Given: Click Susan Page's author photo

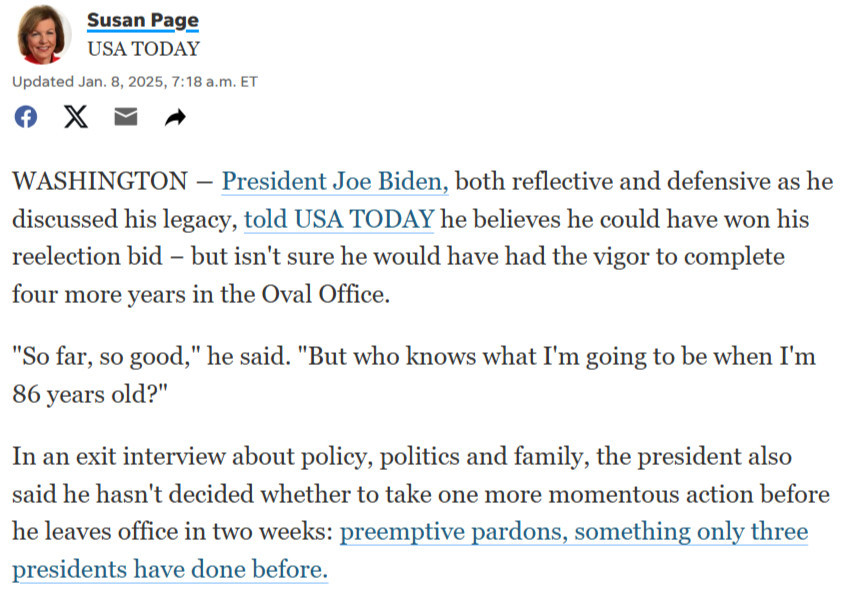Looking at the screenshot, I should (x=42, y=34).
